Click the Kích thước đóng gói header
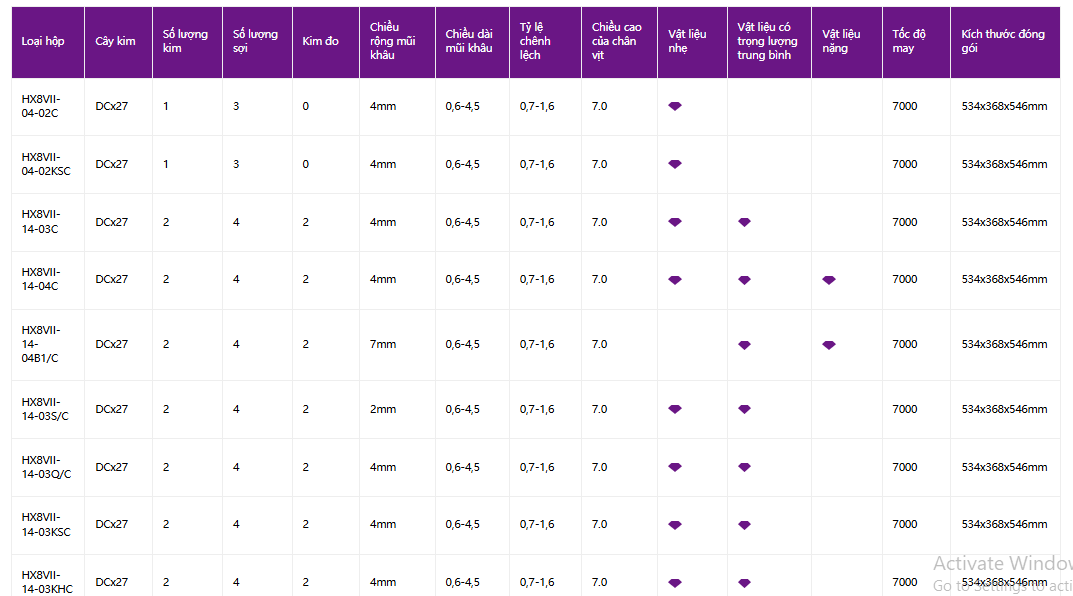This screenshot has width=1073, height=596. 1005,42
